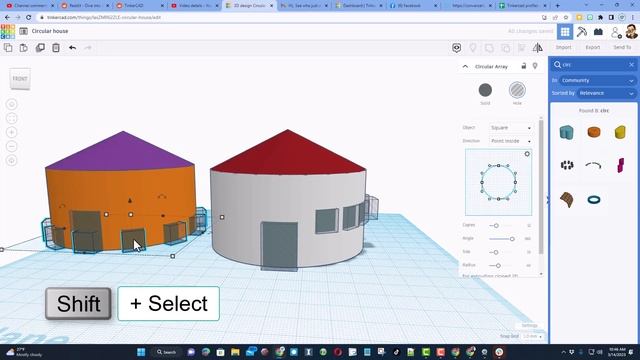
Task: Zoom out with the minus button
Action: click(12, 146)
